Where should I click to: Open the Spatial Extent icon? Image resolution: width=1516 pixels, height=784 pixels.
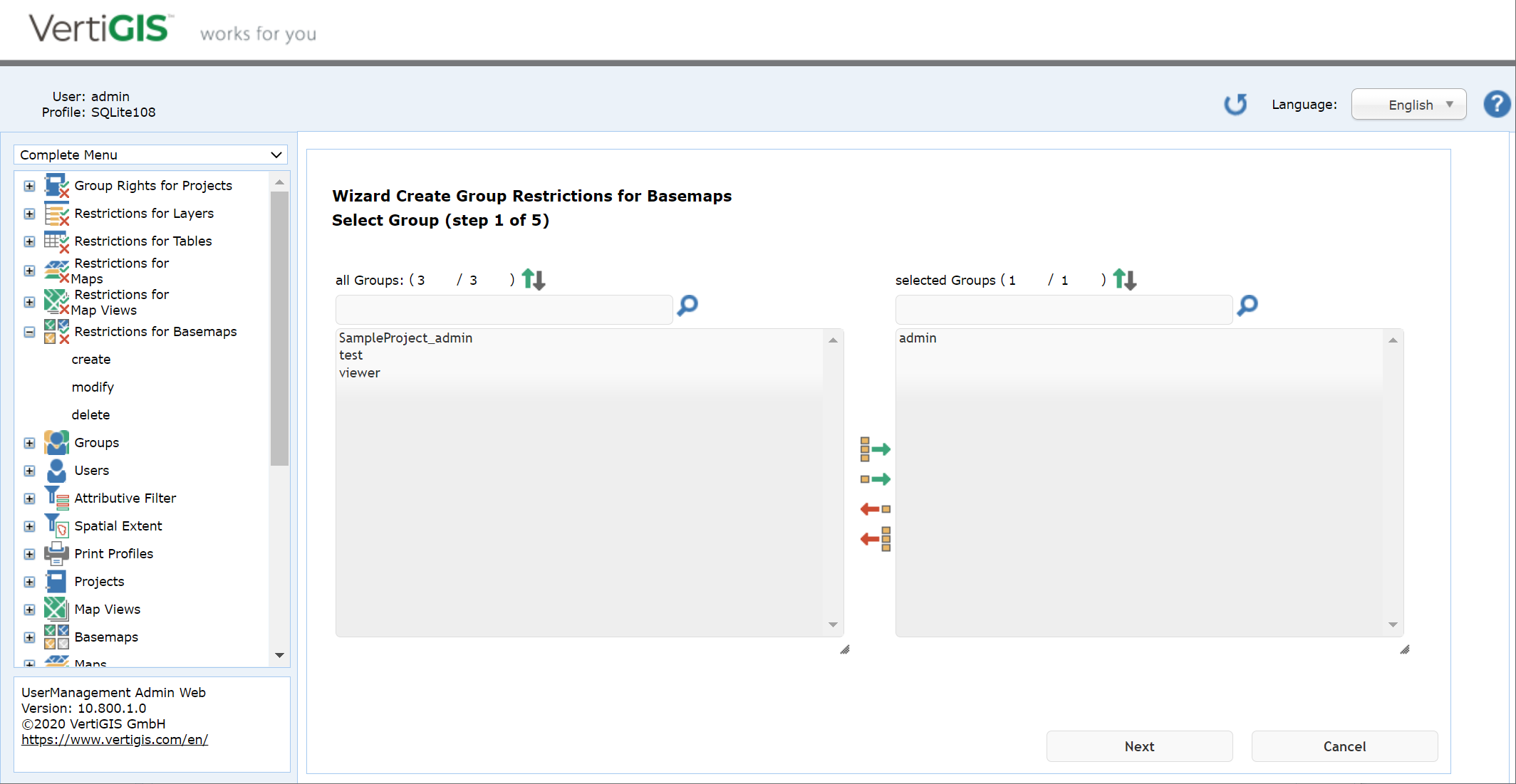tap(56, 525)
